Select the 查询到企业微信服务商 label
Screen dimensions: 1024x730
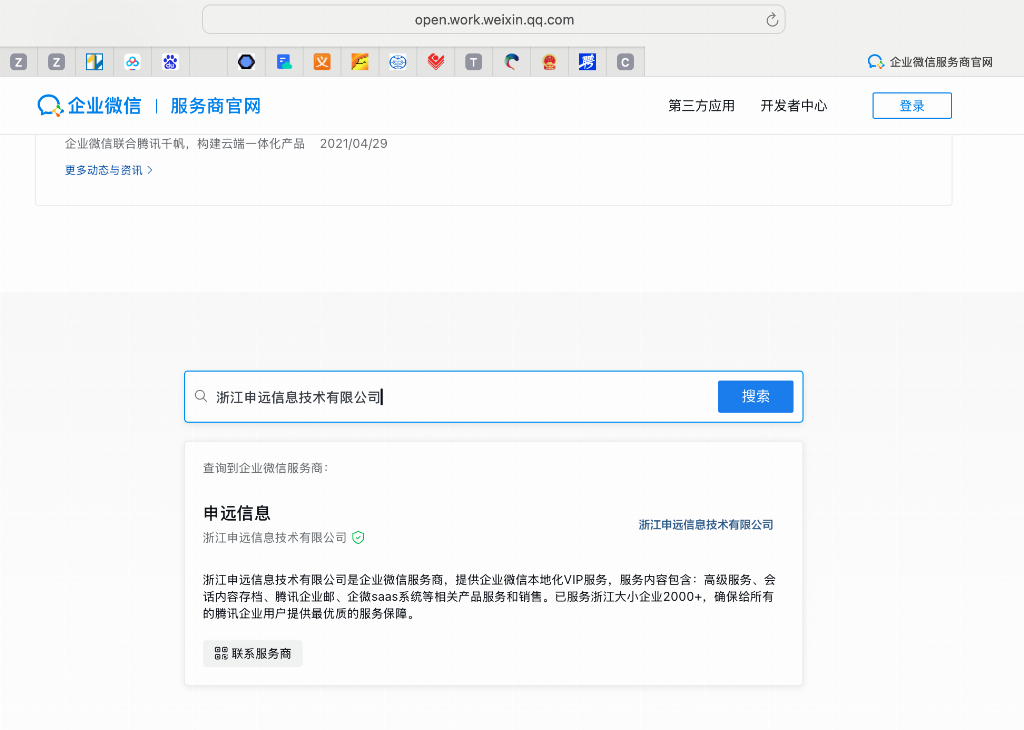265,468
